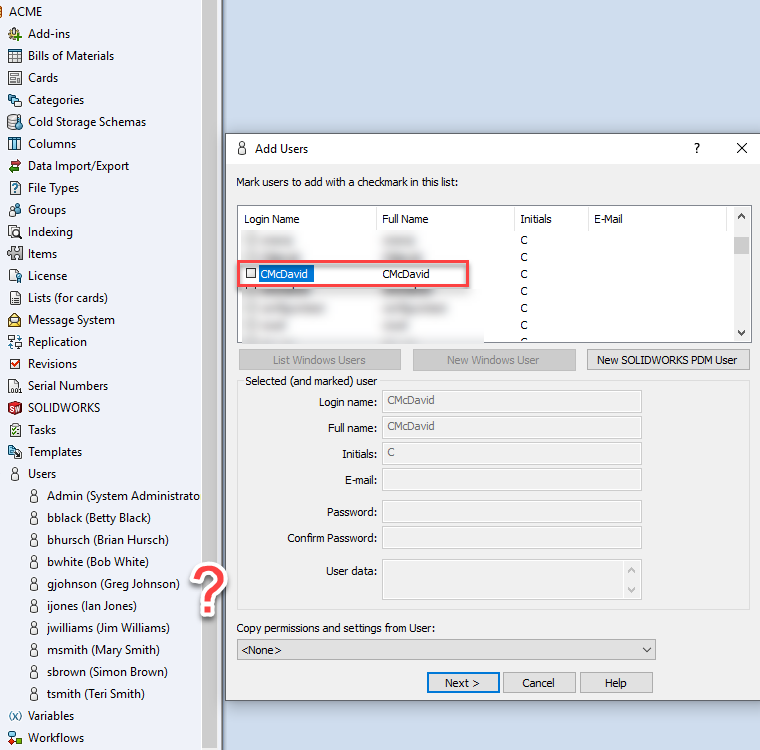Click the Initials input field
This screenshot has width=760, height=750.
(512, 453)
